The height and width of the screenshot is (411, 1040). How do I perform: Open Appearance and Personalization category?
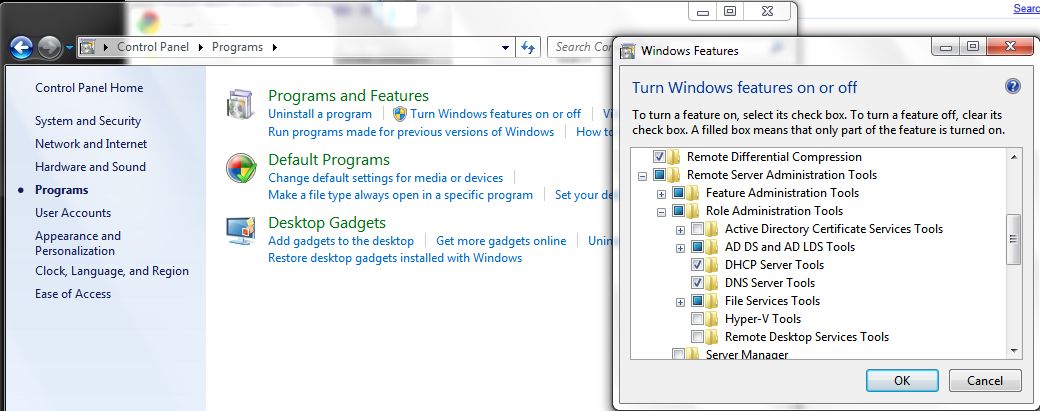click(78, 243)
